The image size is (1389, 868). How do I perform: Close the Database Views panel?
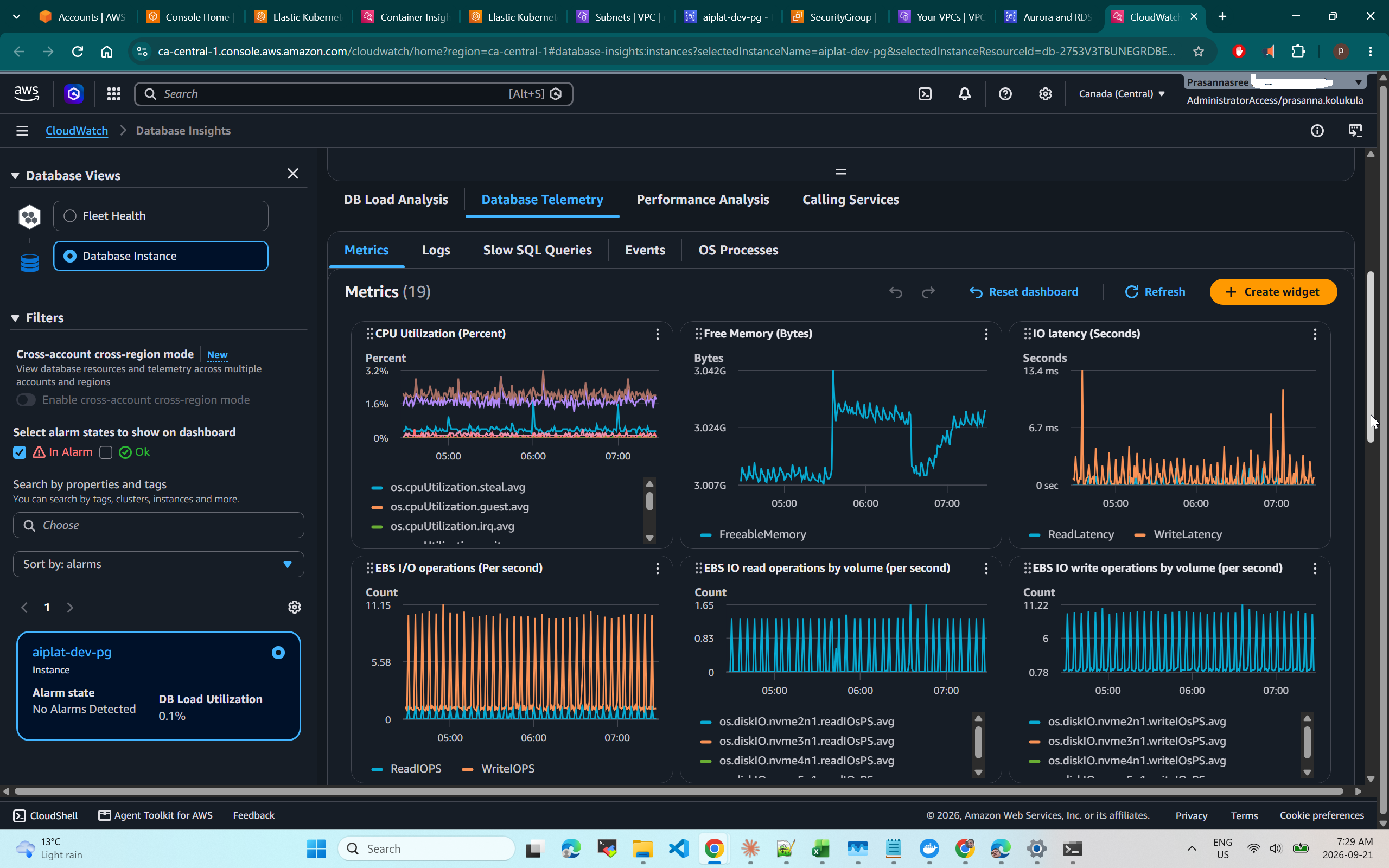(293, 174)
